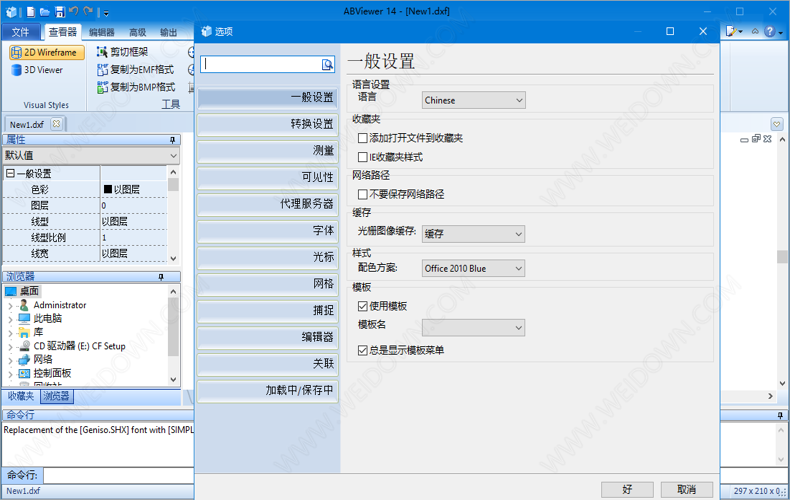Cancel options with the 取消 button
Image resolution: width=790 pixels, height=500 pixels.
[687, 489]
